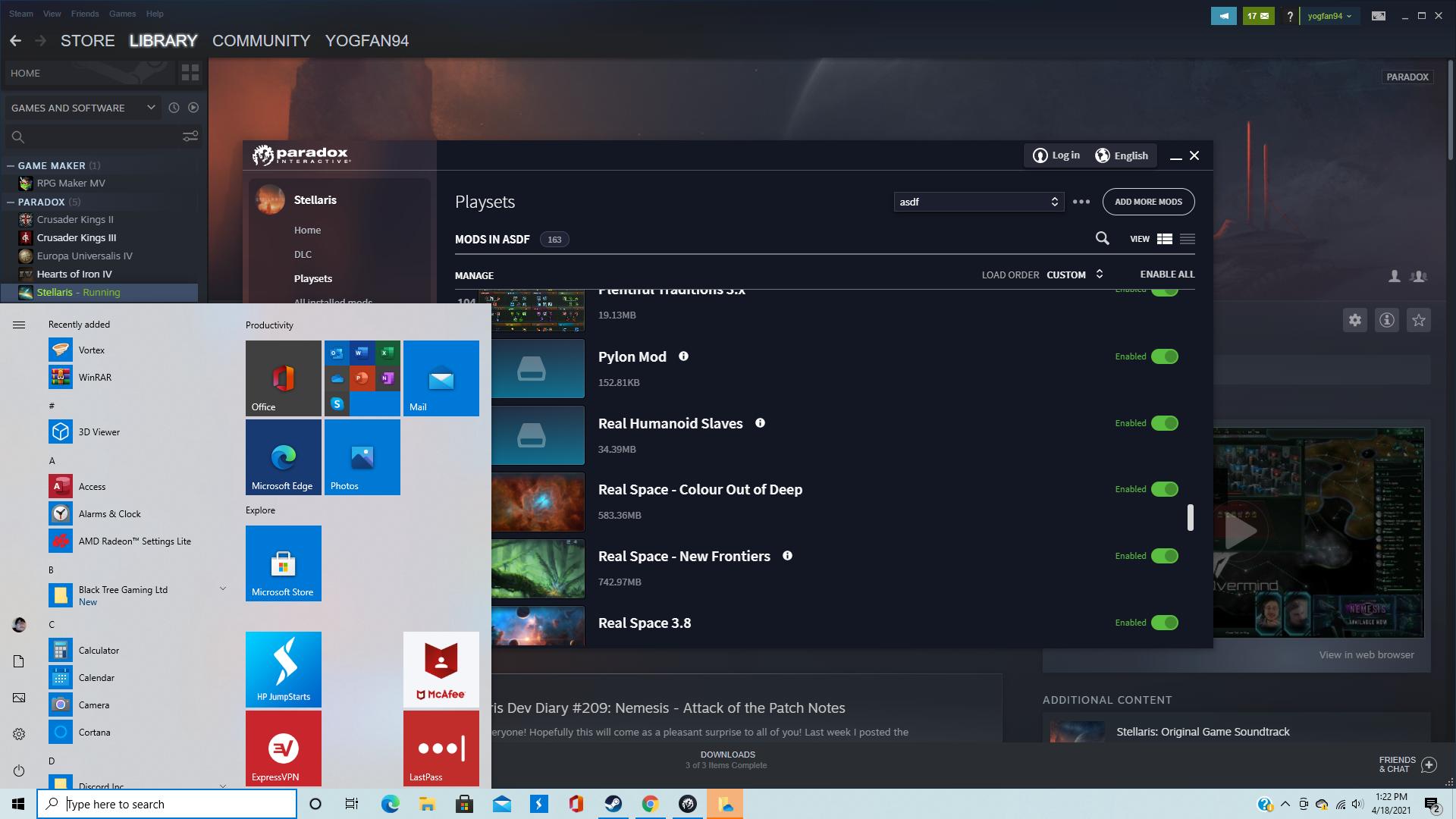The width and height of the screenshot is (1456, 819).
Task: Open Real Space - Colour Out of Deep thumbnail
Action: [538, 502]
